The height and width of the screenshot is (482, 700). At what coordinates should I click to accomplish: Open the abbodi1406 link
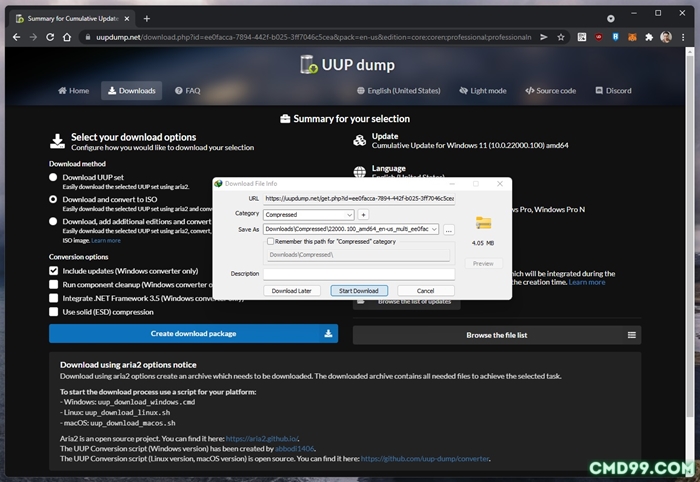point(294,449)
